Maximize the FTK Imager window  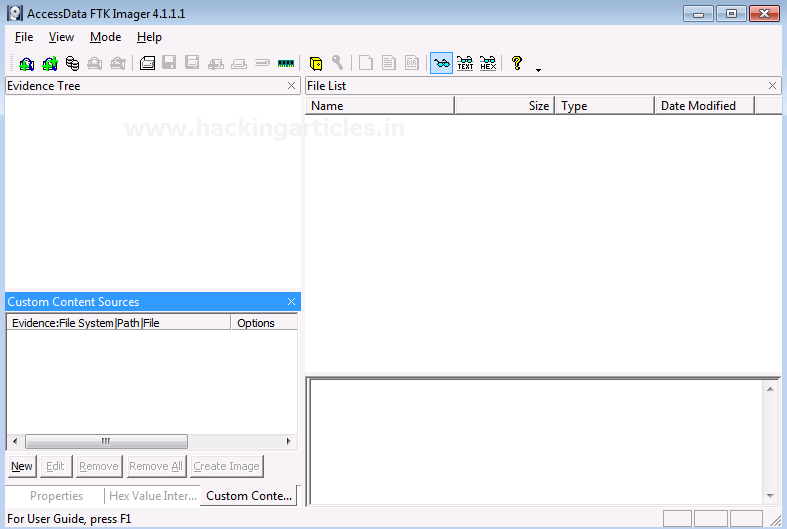pyautogui.click(x=731, y=14)
